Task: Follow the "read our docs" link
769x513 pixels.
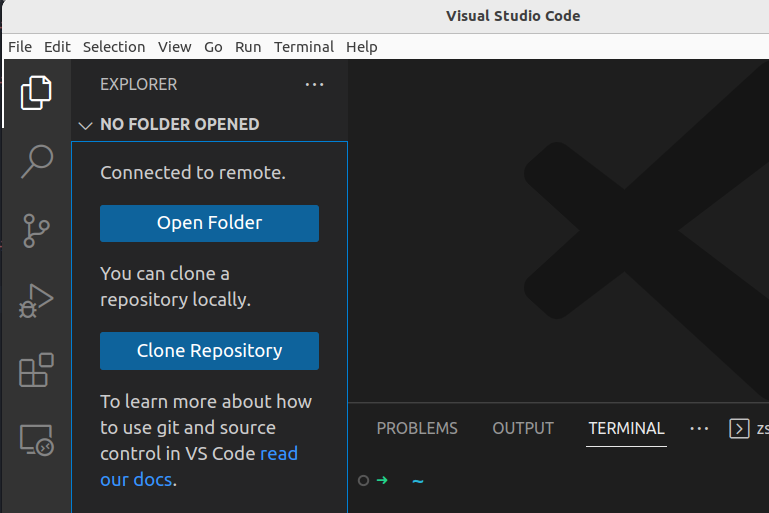Action: 279,454
